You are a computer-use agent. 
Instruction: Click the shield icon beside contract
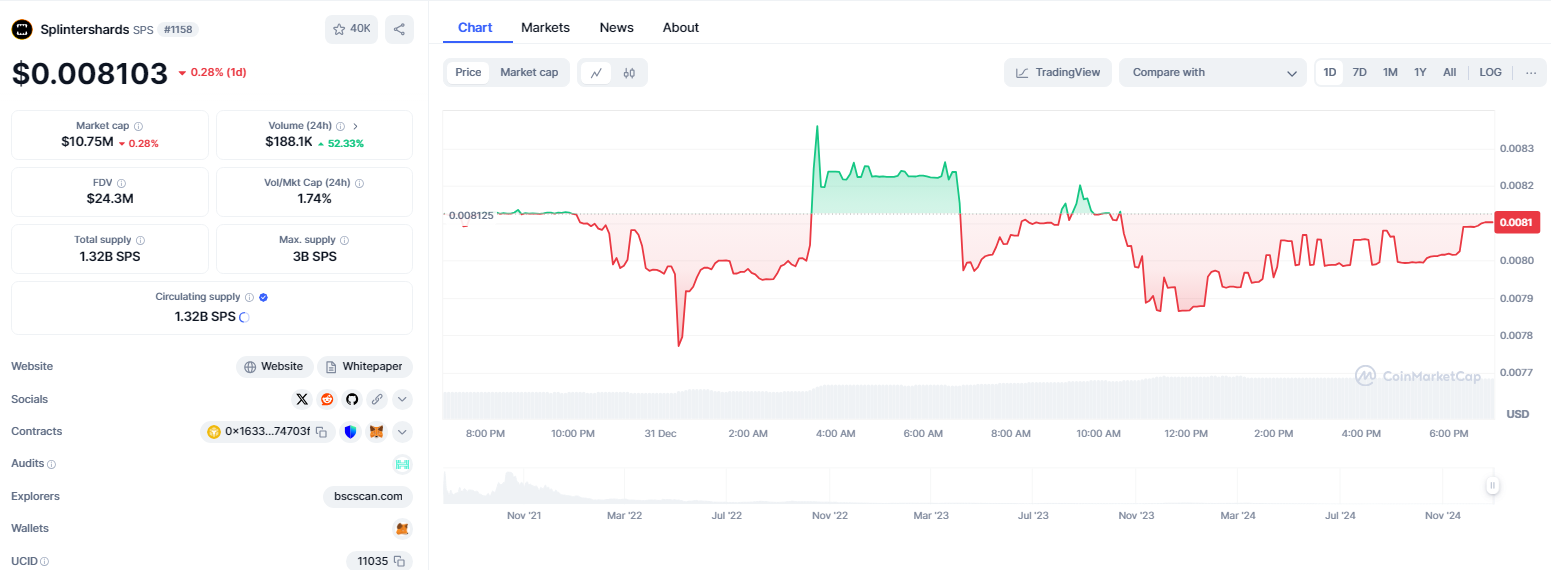[x=350, y=432]
